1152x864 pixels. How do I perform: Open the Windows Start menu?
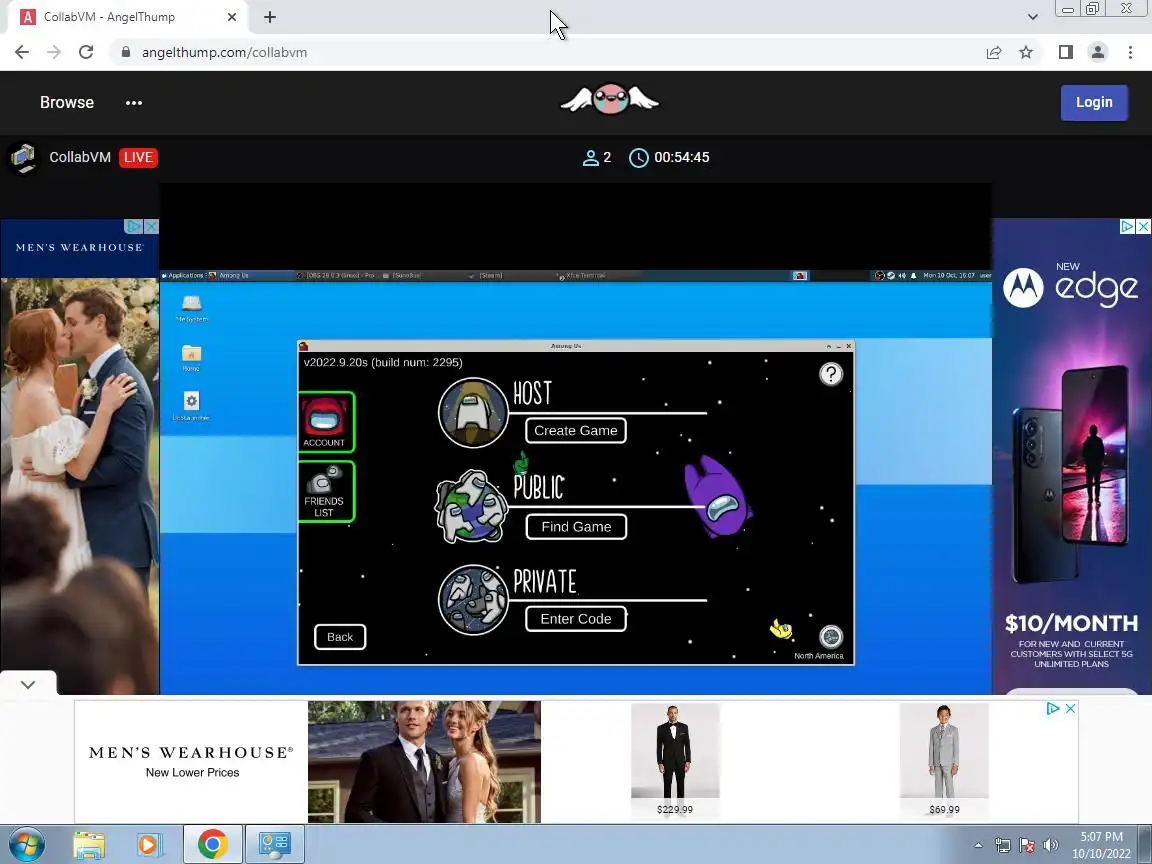[x=26, y=844]
